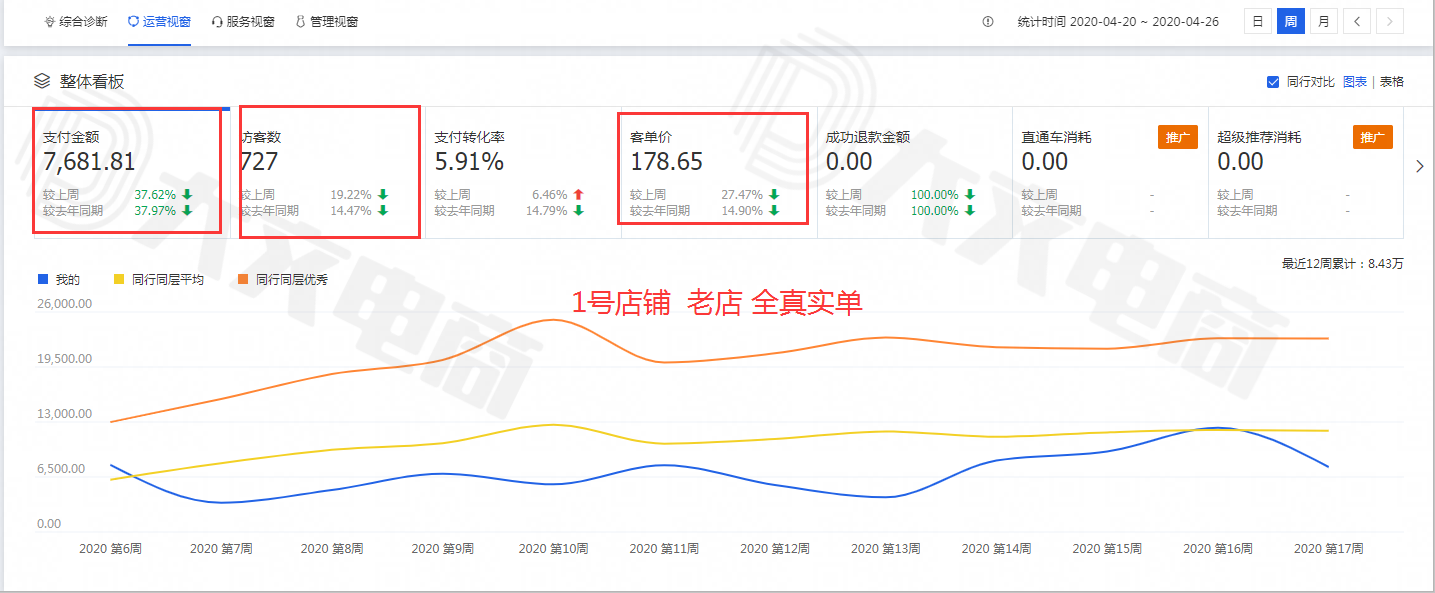Select the 直通车消耗 metric card
The image size is (1435, 593).
[1110, 172]
